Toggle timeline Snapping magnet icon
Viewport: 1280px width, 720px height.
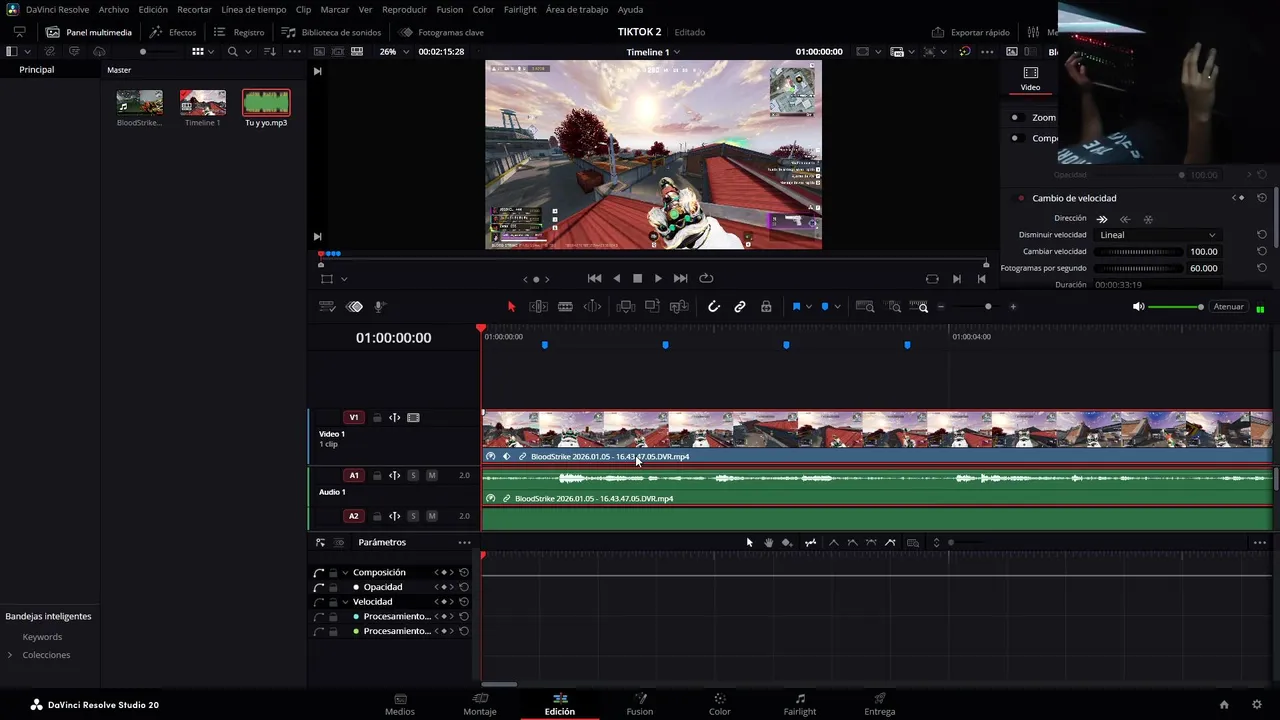[714, 307]
